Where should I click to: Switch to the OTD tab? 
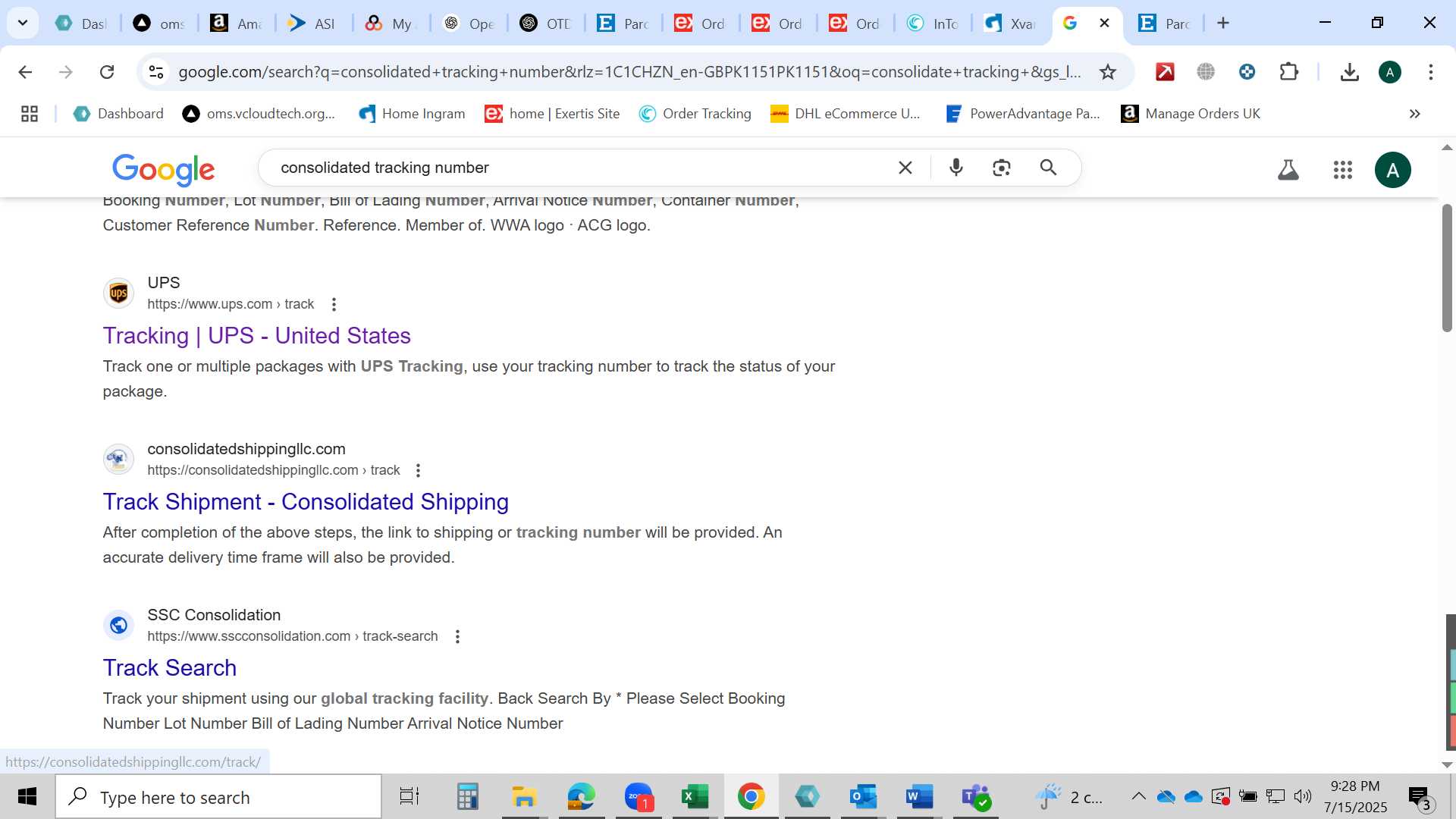click(545, 24)
